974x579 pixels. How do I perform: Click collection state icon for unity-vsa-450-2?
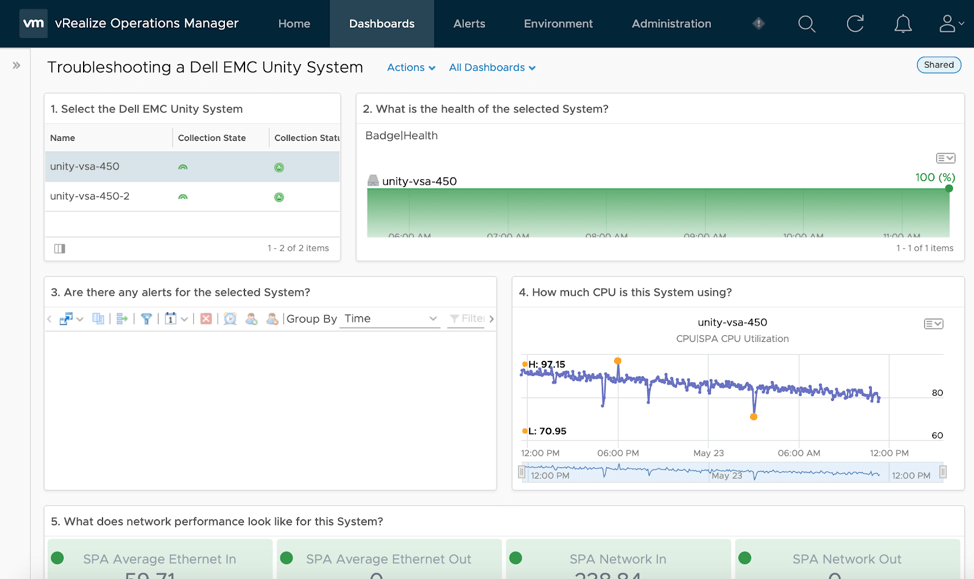[183, 197]
